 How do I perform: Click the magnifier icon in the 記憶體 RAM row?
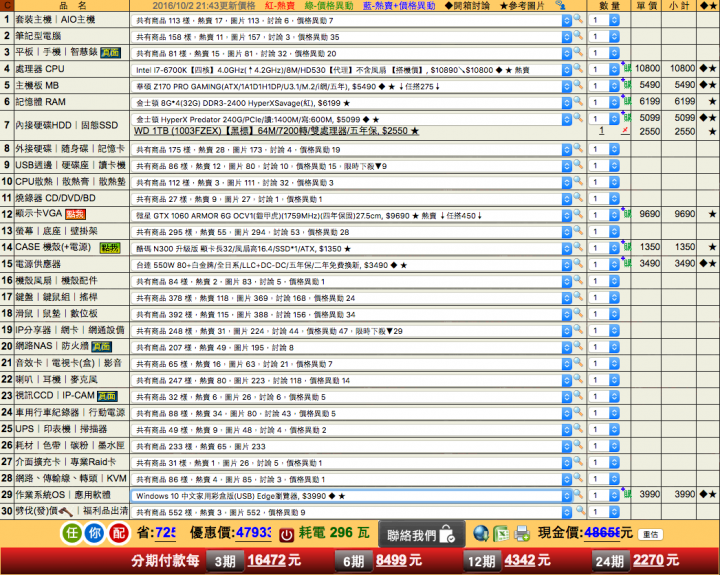(x=578, y=101)
